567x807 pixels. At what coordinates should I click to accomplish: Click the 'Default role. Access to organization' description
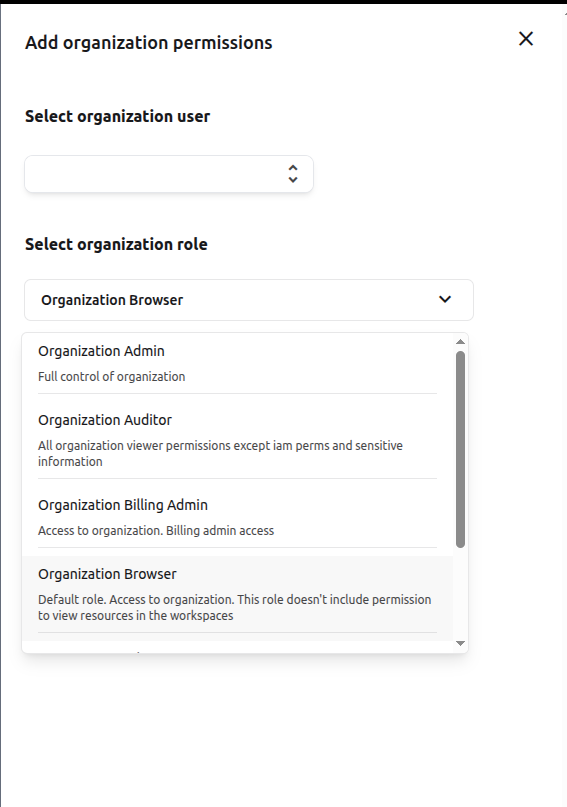pos(235,607)
